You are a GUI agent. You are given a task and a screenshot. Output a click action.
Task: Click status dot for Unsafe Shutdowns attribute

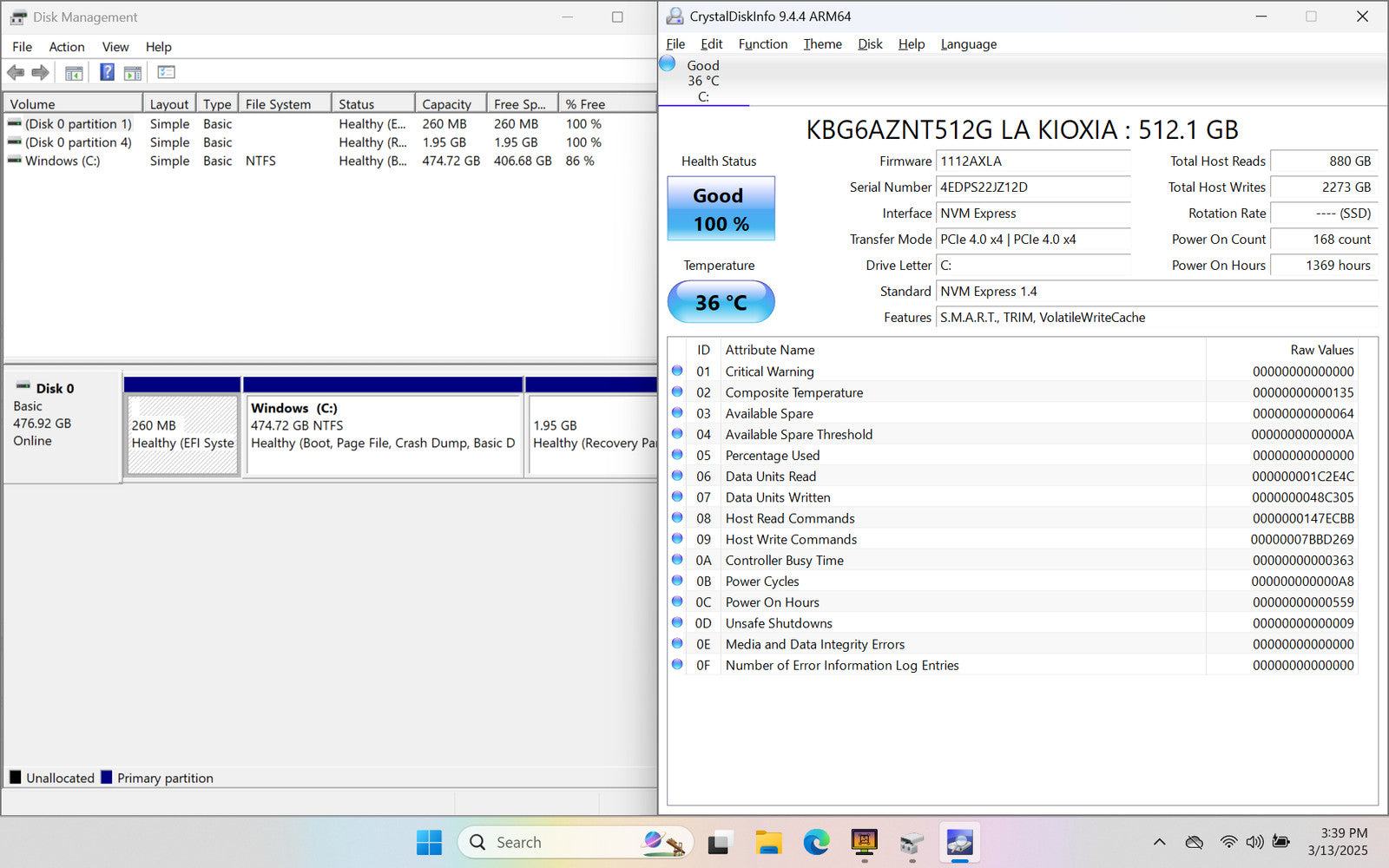pos(677,622)
